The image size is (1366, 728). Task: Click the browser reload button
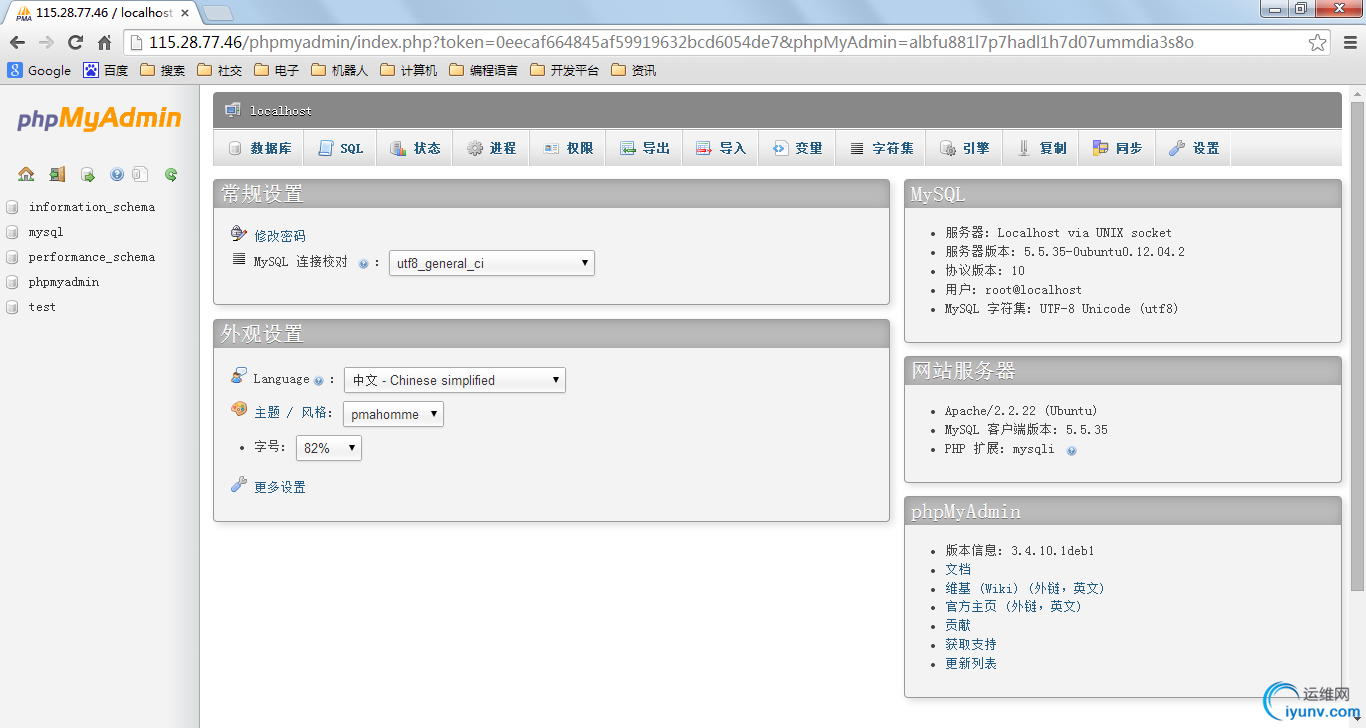75,42
